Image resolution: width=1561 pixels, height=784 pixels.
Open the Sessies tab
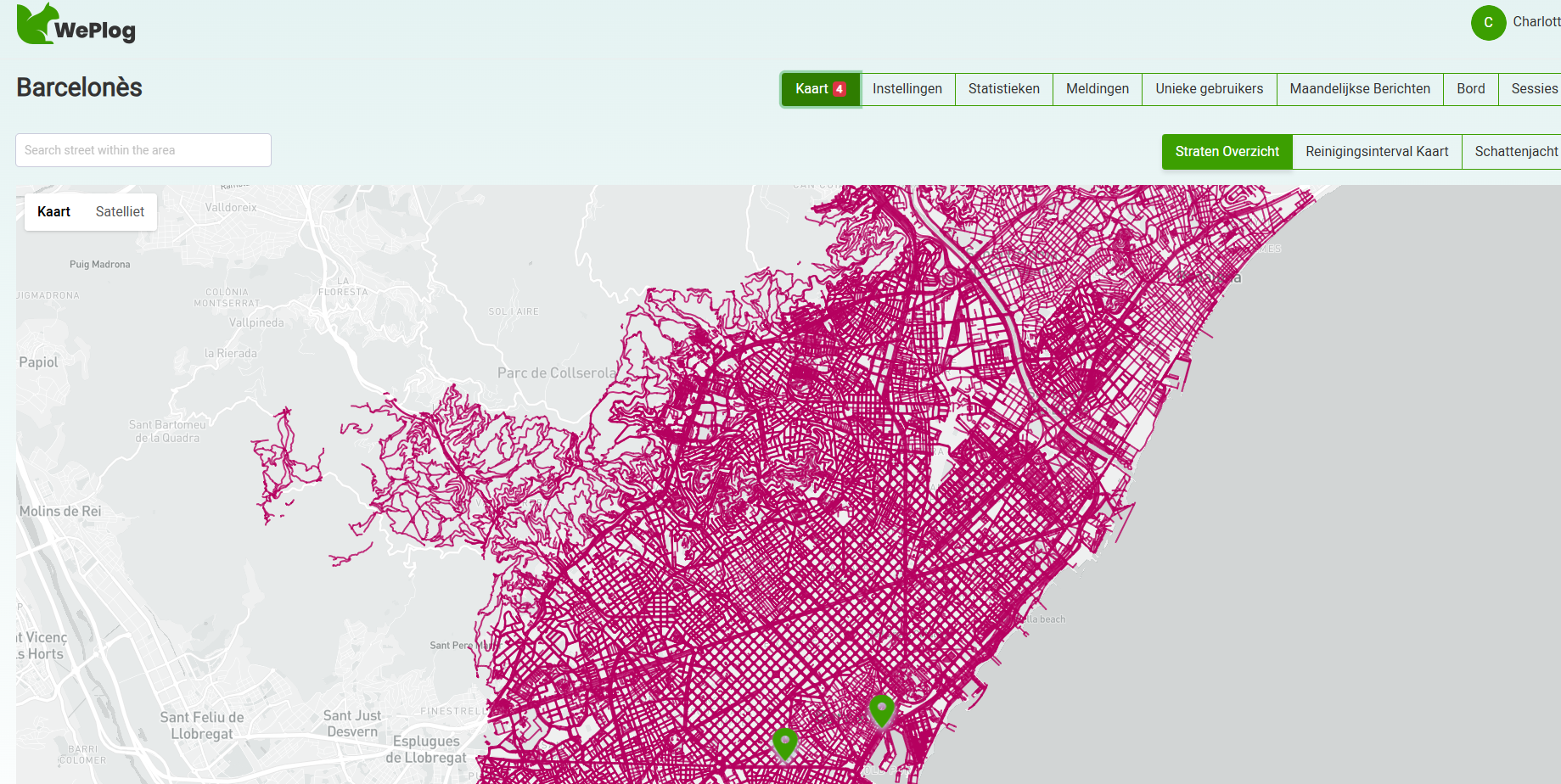click(1533, 89)
